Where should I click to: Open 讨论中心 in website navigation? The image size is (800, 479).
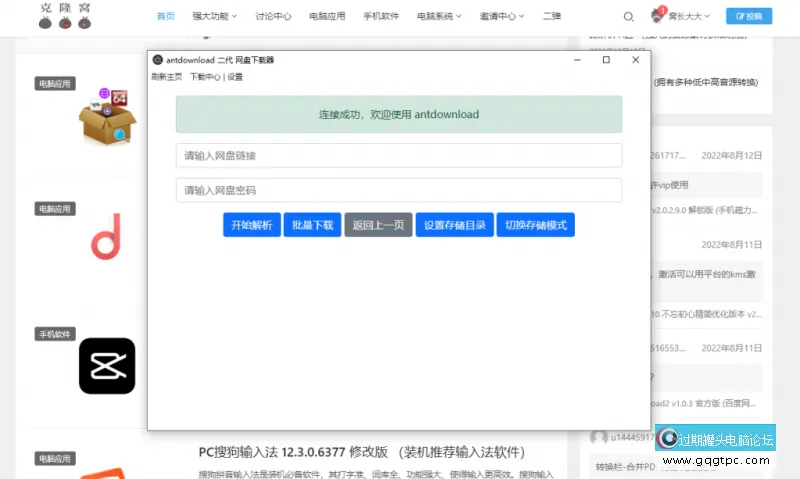[x=273, y=16]
